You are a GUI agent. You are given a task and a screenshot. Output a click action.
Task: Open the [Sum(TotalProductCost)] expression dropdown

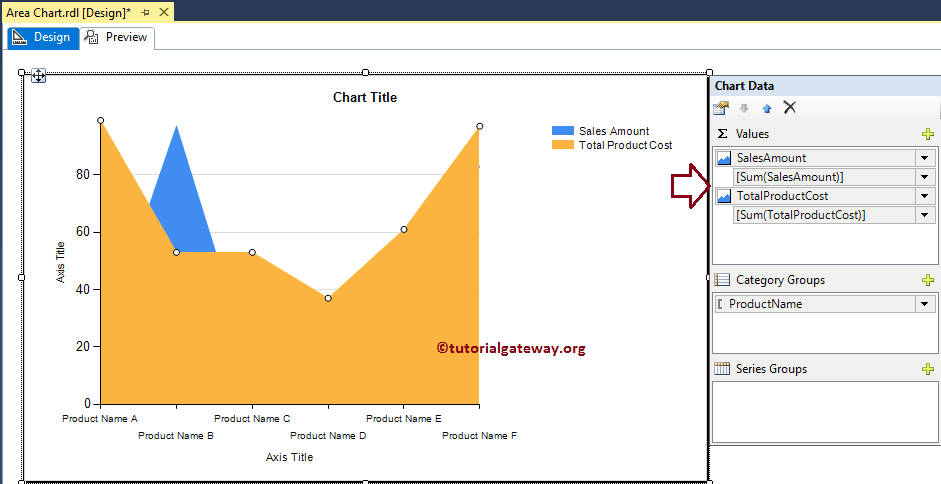925,214
